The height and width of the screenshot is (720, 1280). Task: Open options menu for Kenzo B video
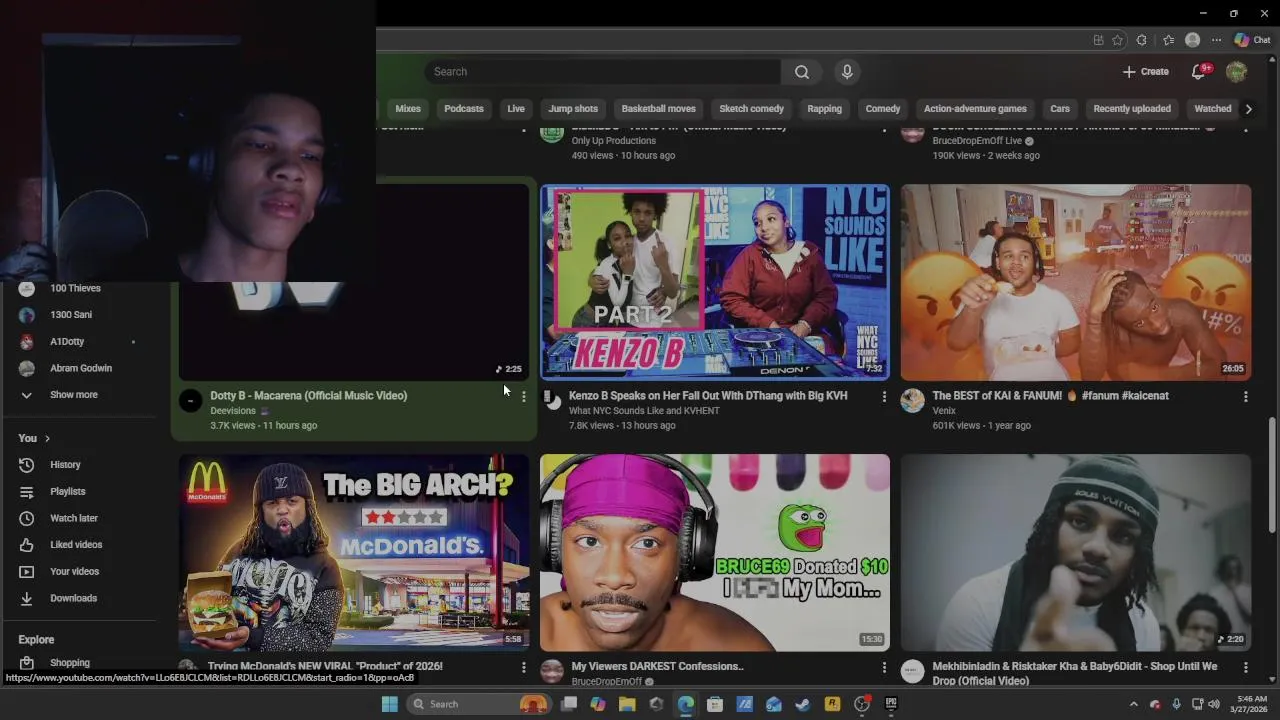(x=884, y=397)
